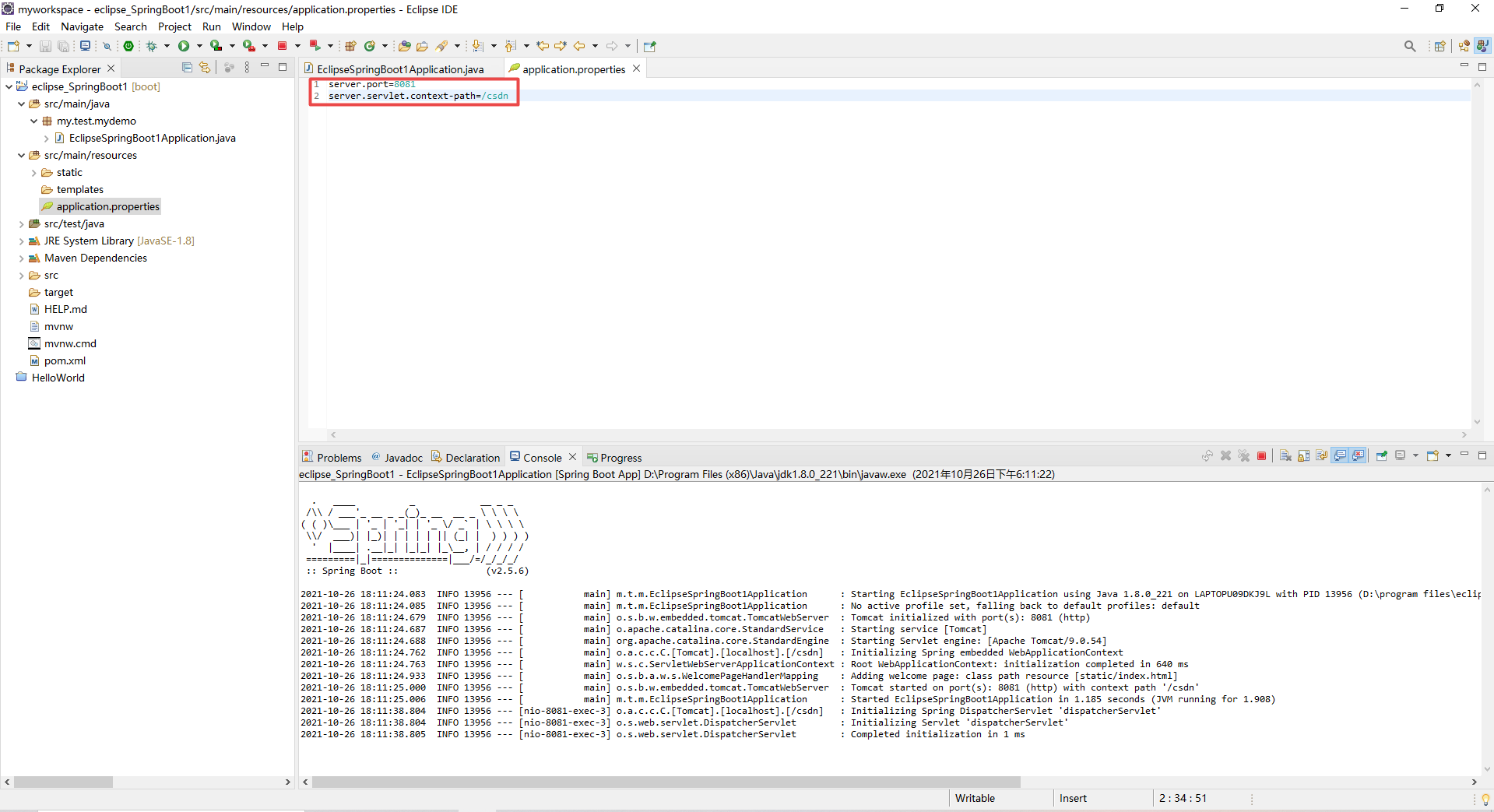1494x812 pixels.
Task: Toggle Show Console on Standard Error change
Action: coord(1359,456)
